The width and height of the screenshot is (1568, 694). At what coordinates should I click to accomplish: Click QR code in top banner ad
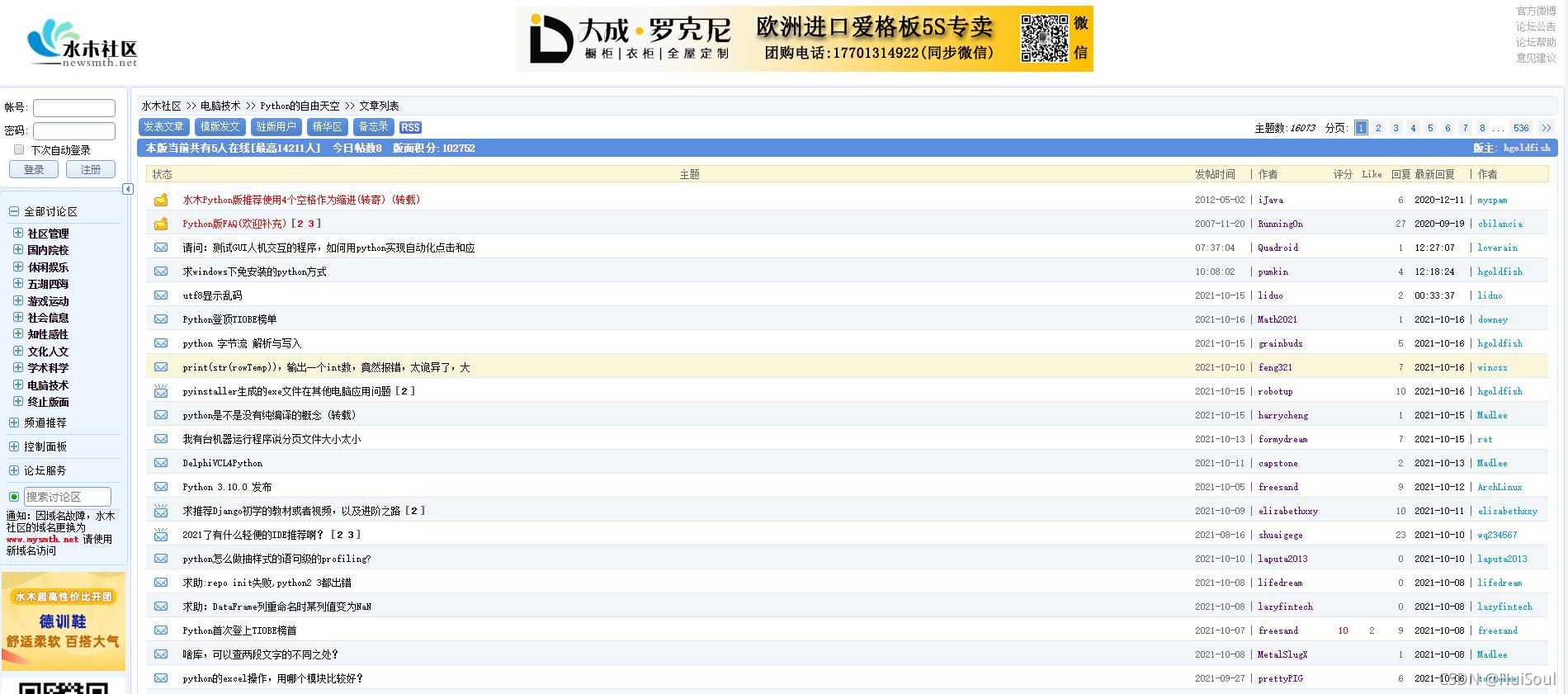point(1044,38)
